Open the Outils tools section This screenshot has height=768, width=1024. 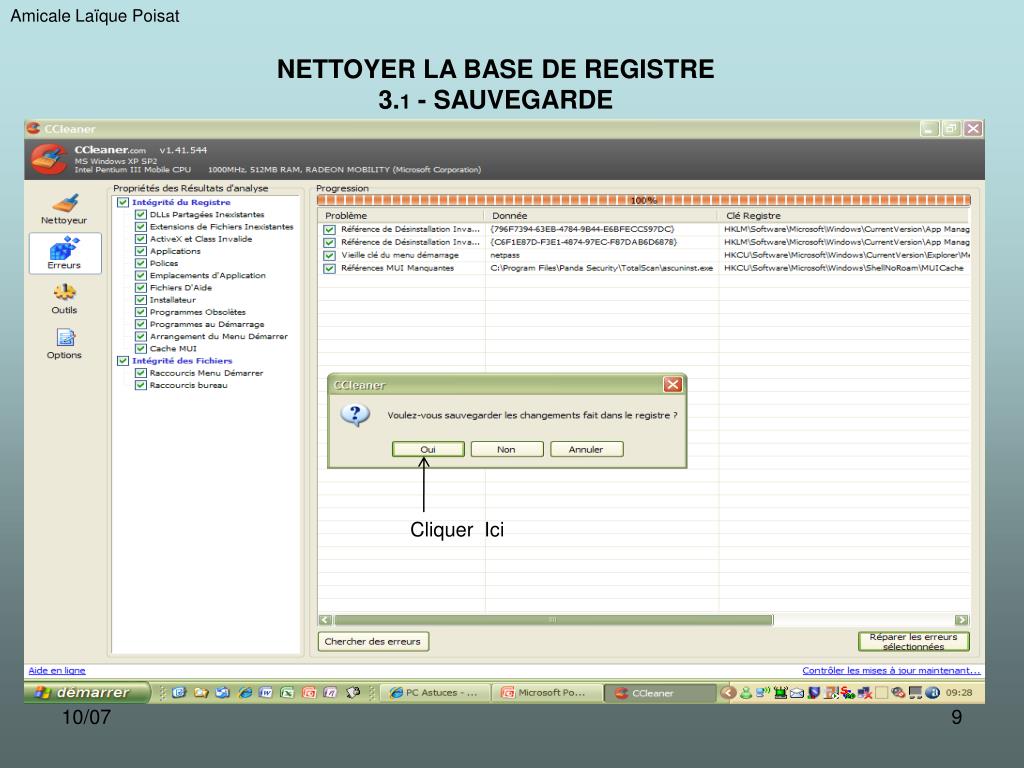pyautogui.click(x=64, y=298)
